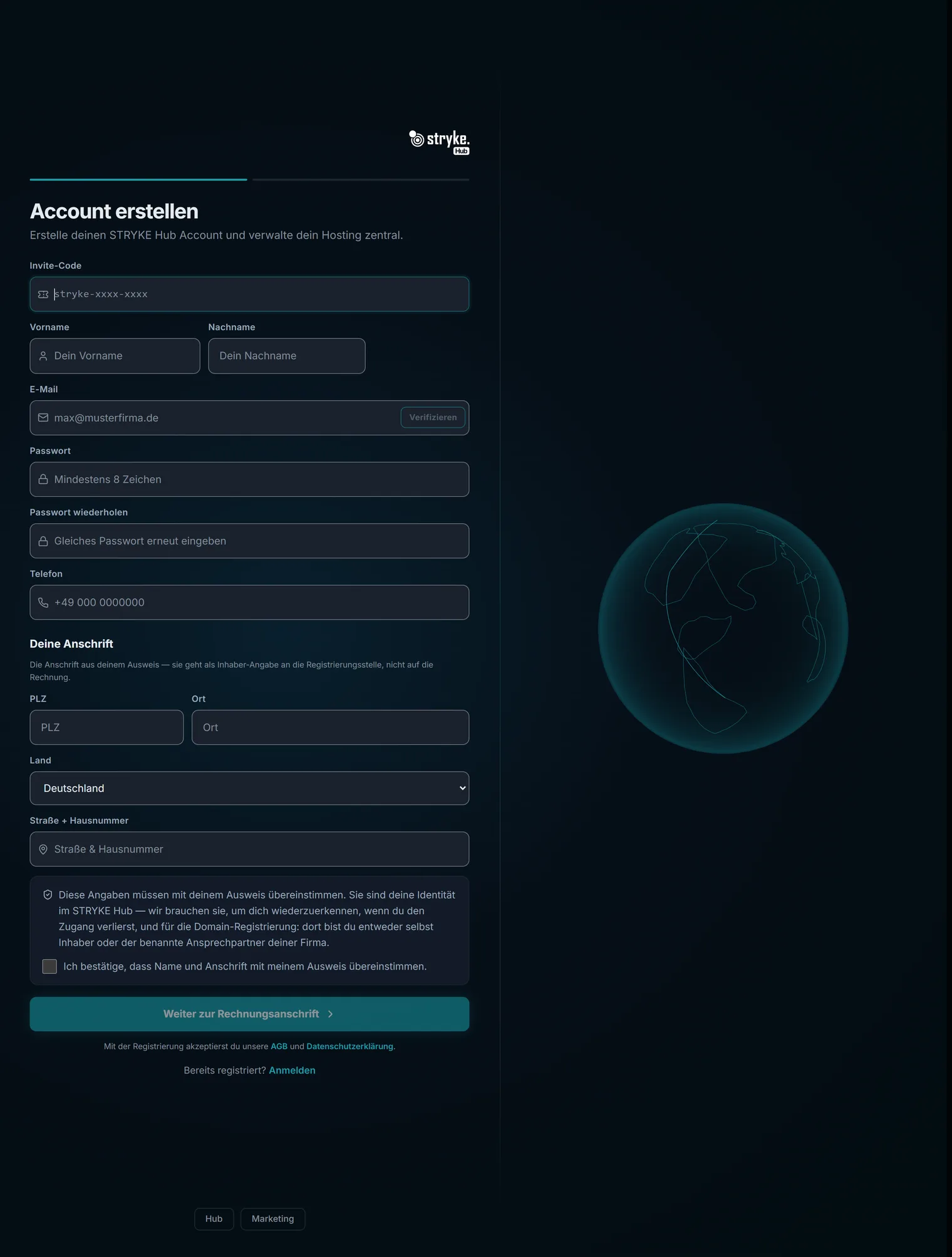
Task: Click the envelope icon in E-Mail field
Action: pos(43,418)
